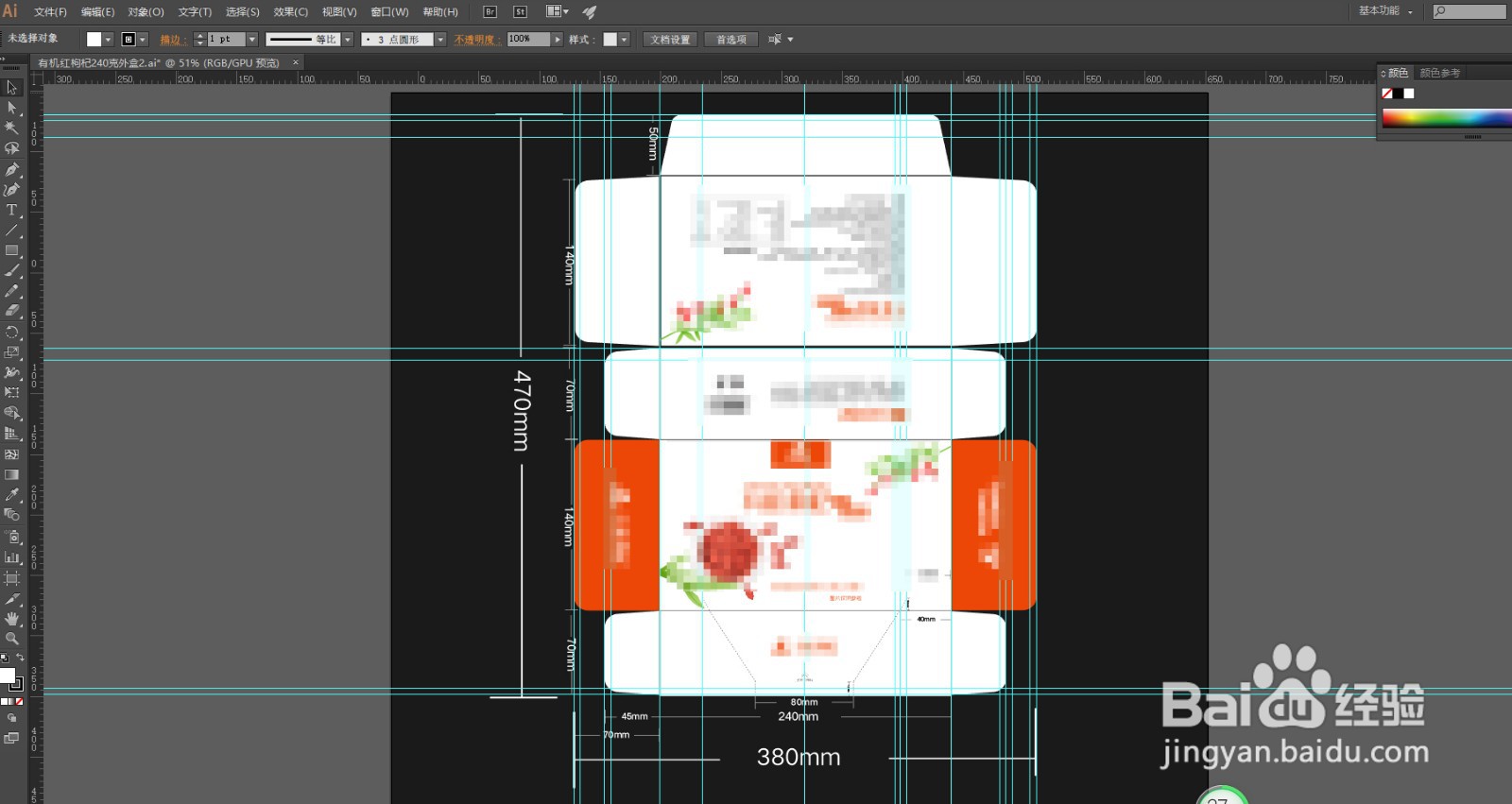Viewport: 1512px width, 804px height.
Task: Open the stroke weight dropdown
Action: click(x=252, y=40)
